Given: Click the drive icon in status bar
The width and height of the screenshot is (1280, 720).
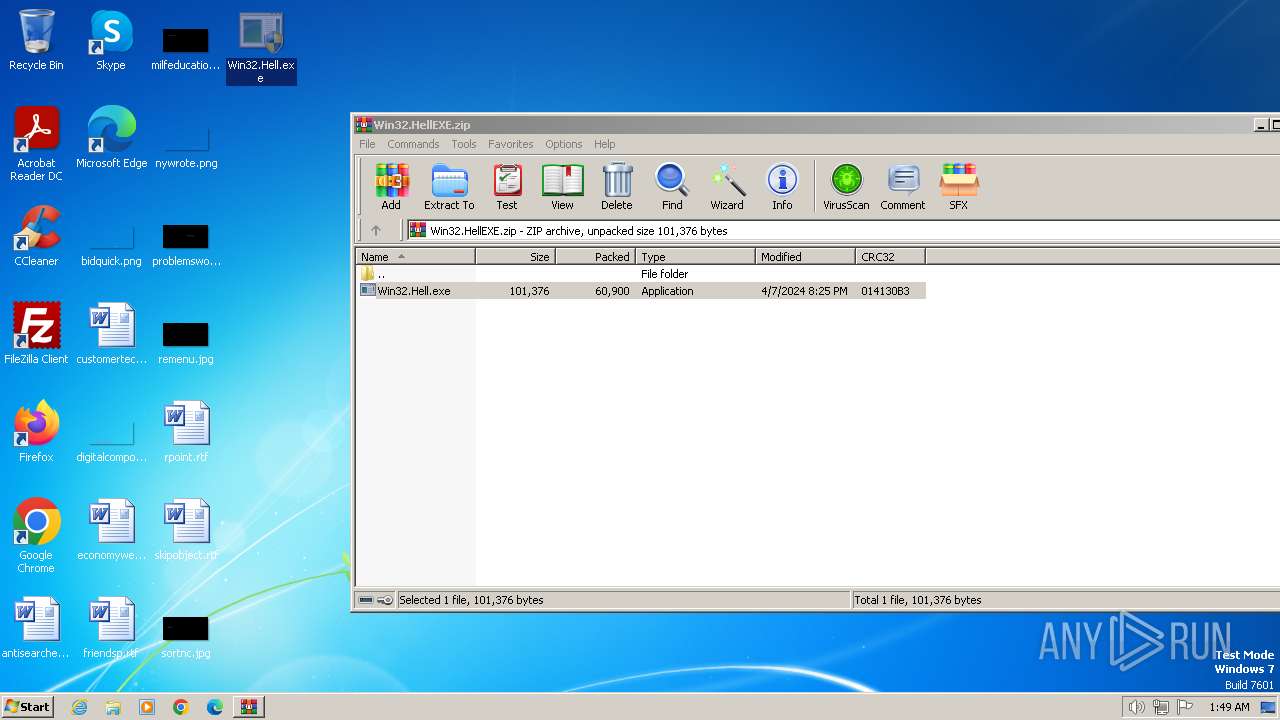Looking at the screenshot, I should pyautogui.click(x=366, y=600).
